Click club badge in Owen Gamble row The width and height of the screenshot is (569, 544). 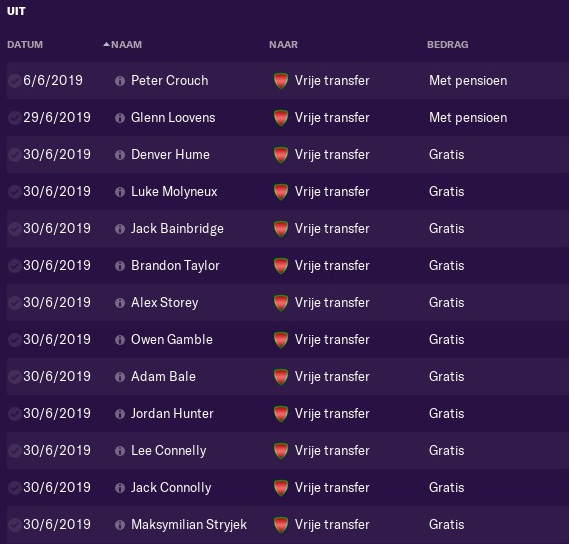(x=281, y=340)
